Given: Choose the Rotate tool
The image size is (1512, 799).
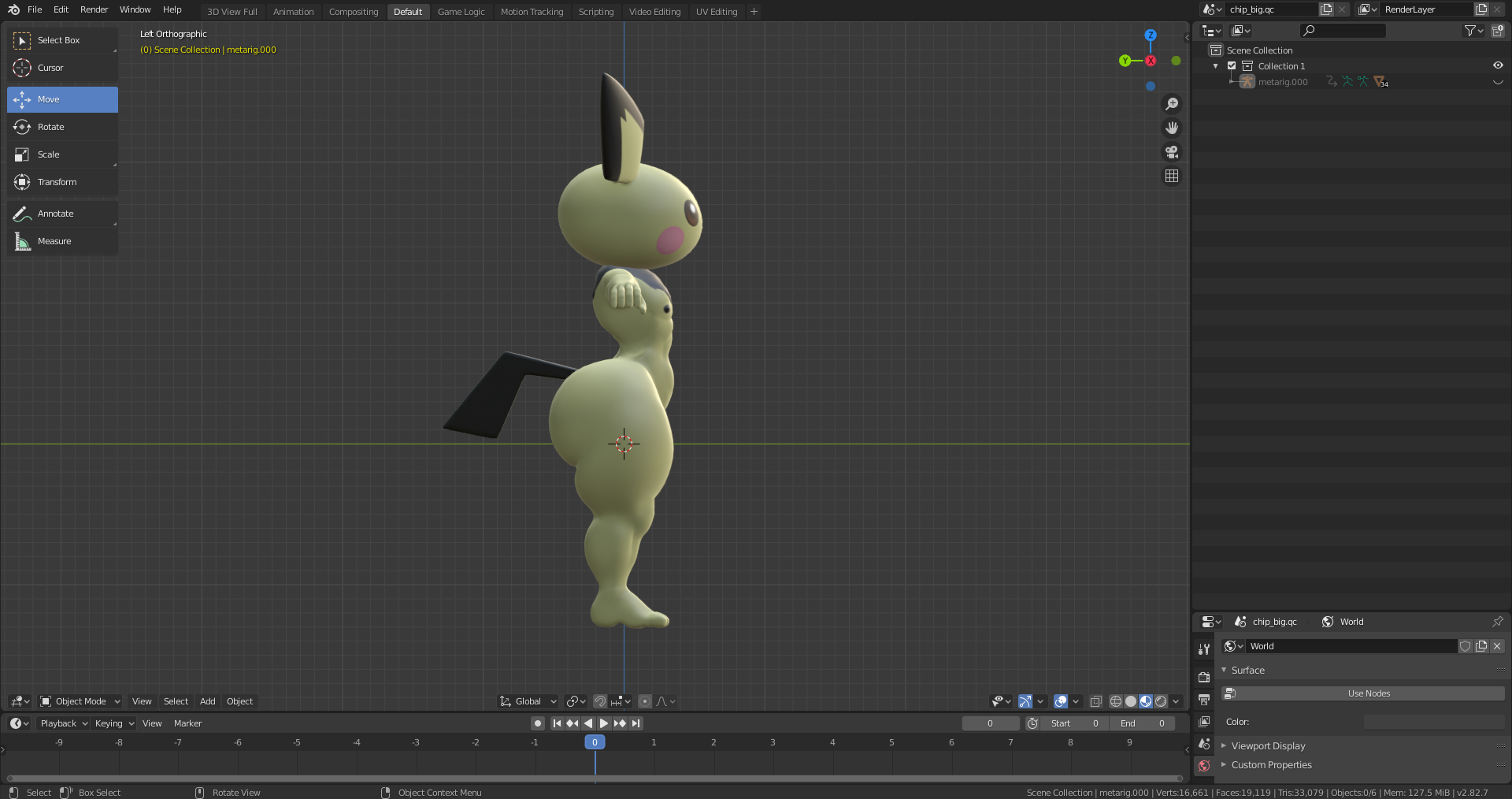Looking at the screenshot, I should (62, 127).
